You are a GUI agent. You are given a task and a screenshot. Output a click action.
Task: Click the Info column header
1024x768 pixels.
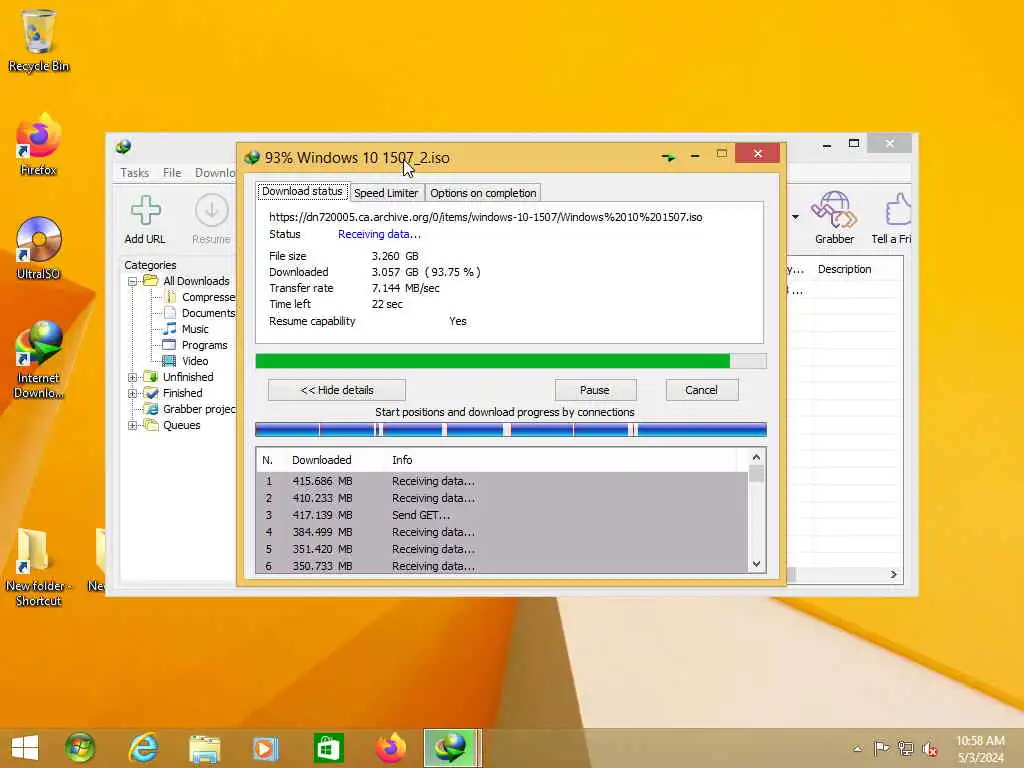[x=402, y=460]
